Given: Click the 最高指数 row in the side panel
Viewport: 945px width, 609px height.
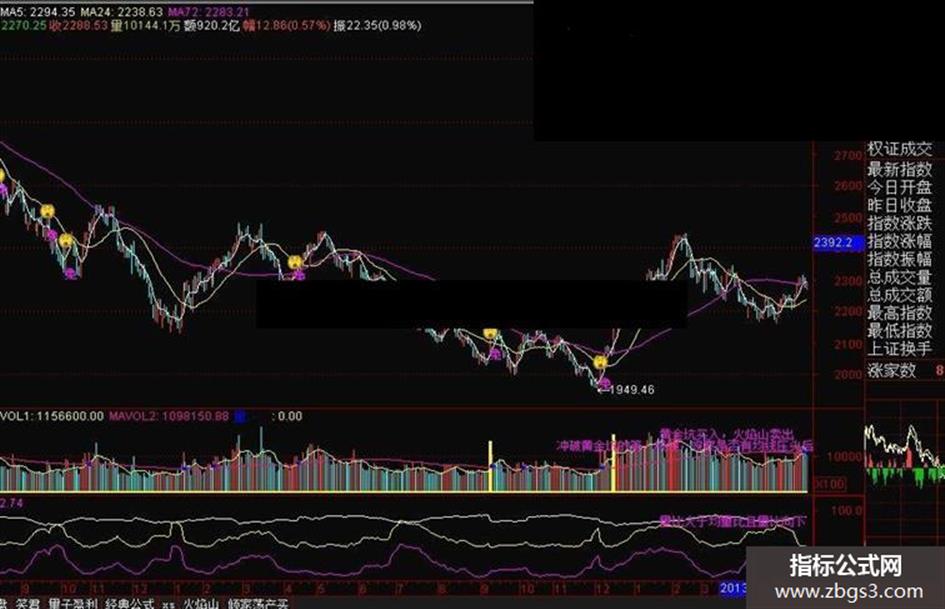Looking at the screenshot, I should click(x=900, y=313).
